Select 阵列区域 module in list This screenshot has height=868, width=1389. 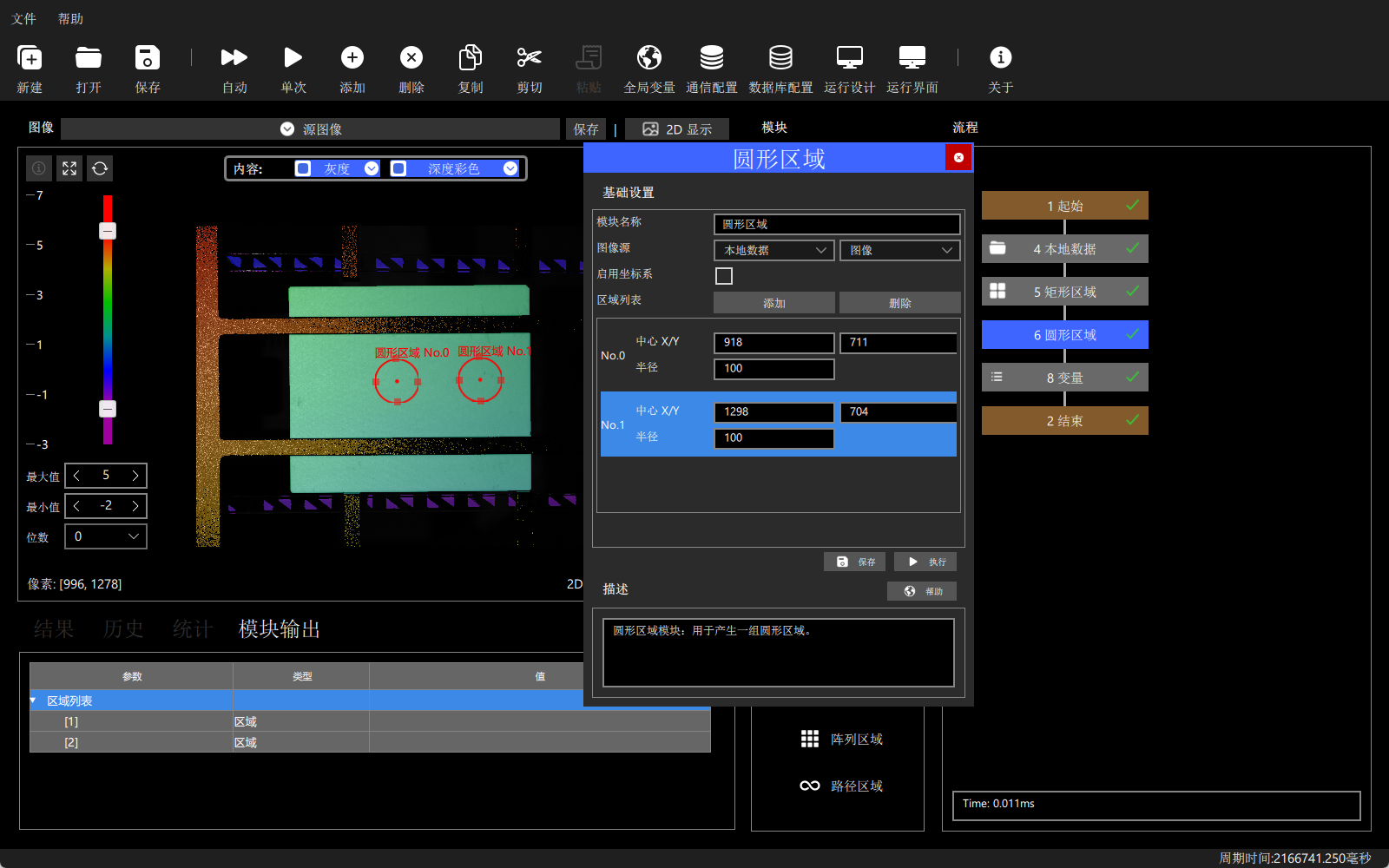(x=840, y=739)
